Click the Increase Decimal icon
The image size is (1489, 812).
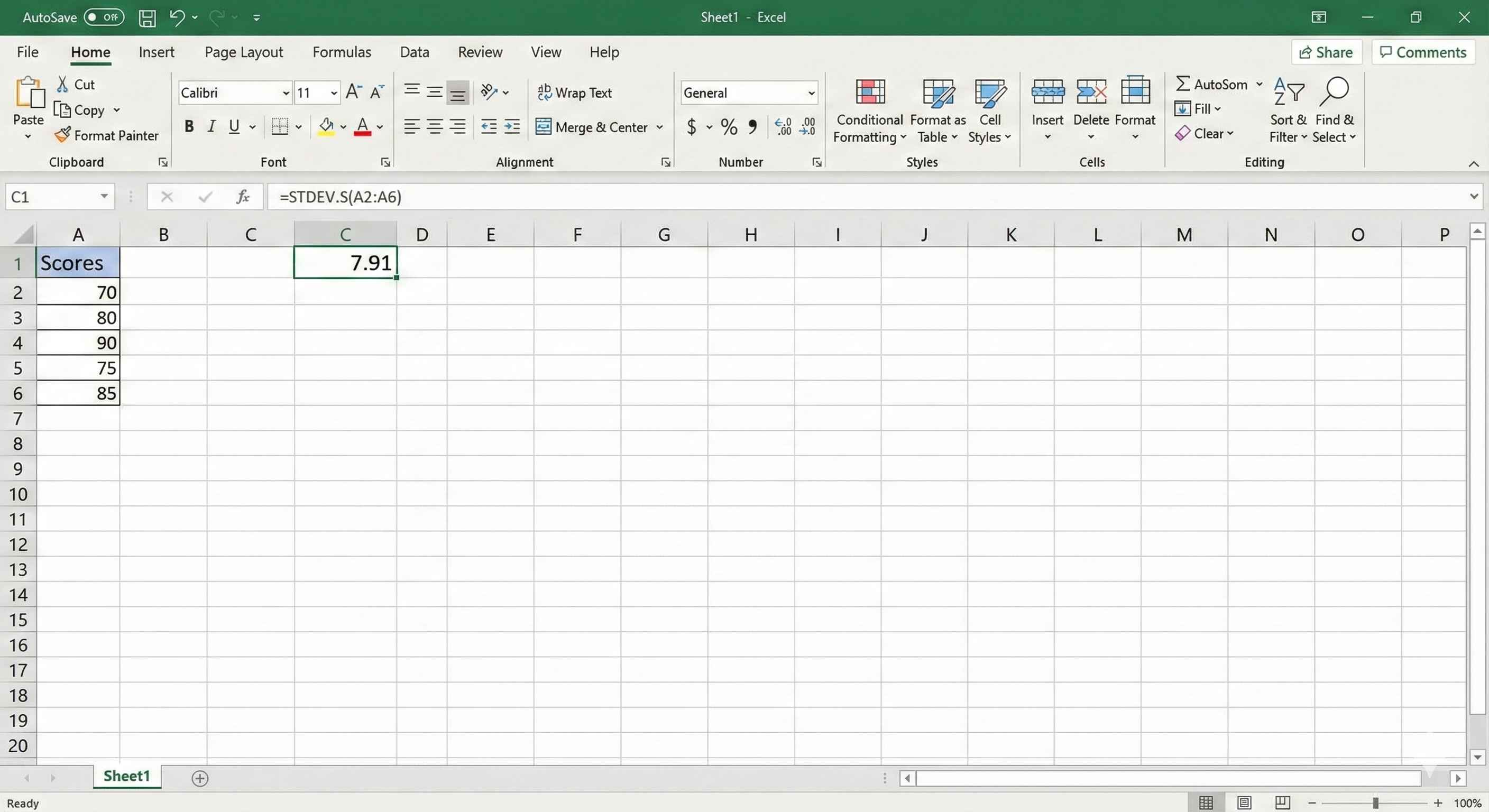pyautogui.click(x=783, y=126)
